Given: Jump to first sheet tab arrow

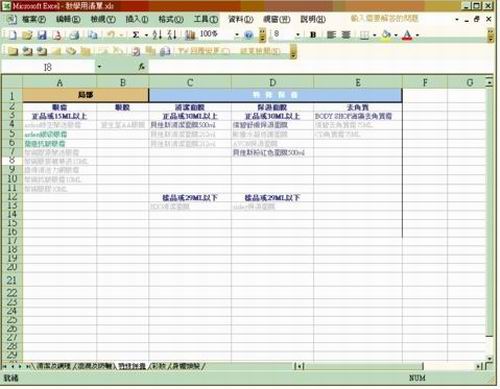Looking at the screenshot, I should click(5, 366).
